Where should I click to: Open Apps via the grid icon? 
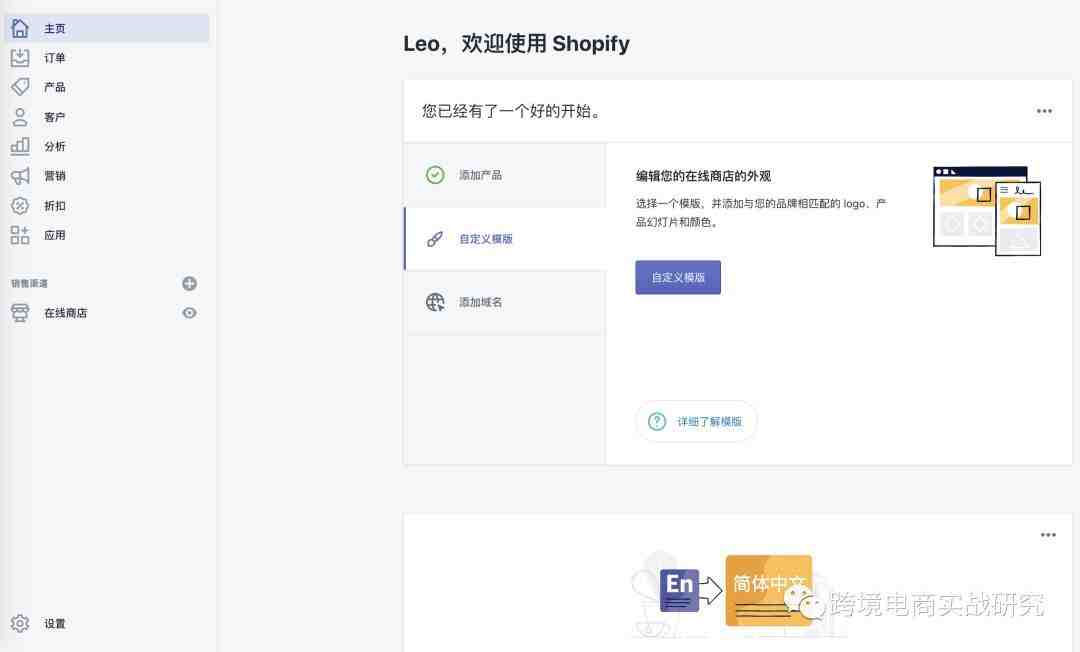pos(20,235)
